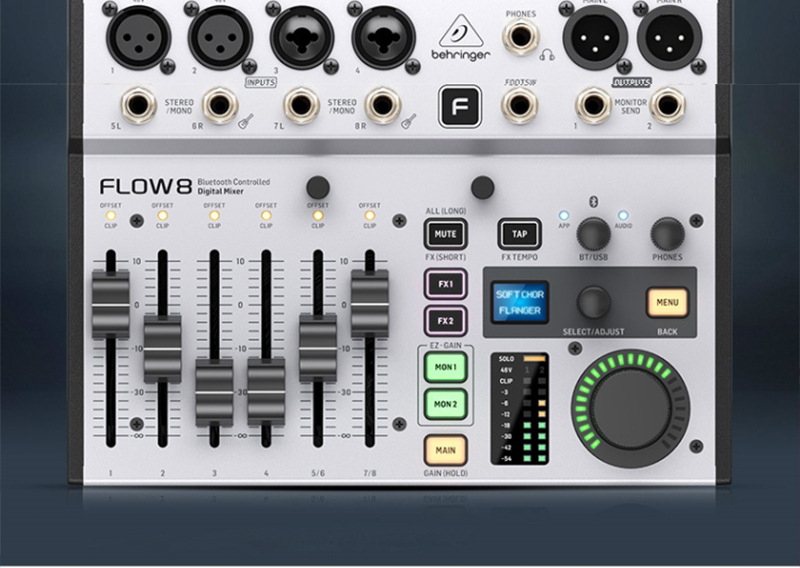The image size is (800, 568).
Task: Click the channel 1 OFFSET/CLIP LED
Action: click(x=111, y=215)
